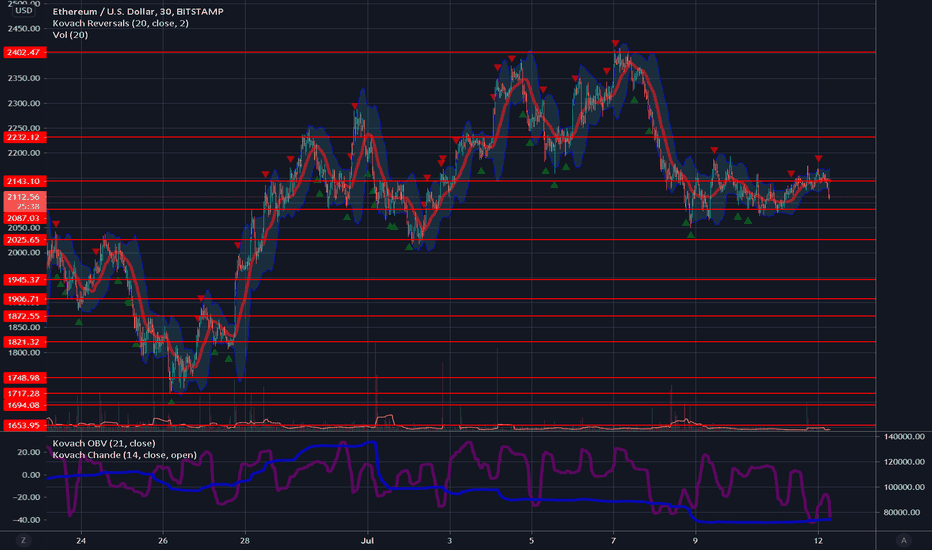Click the USD currency button
The height and width of the screenshot is (550, 932).
pos(24,10)
